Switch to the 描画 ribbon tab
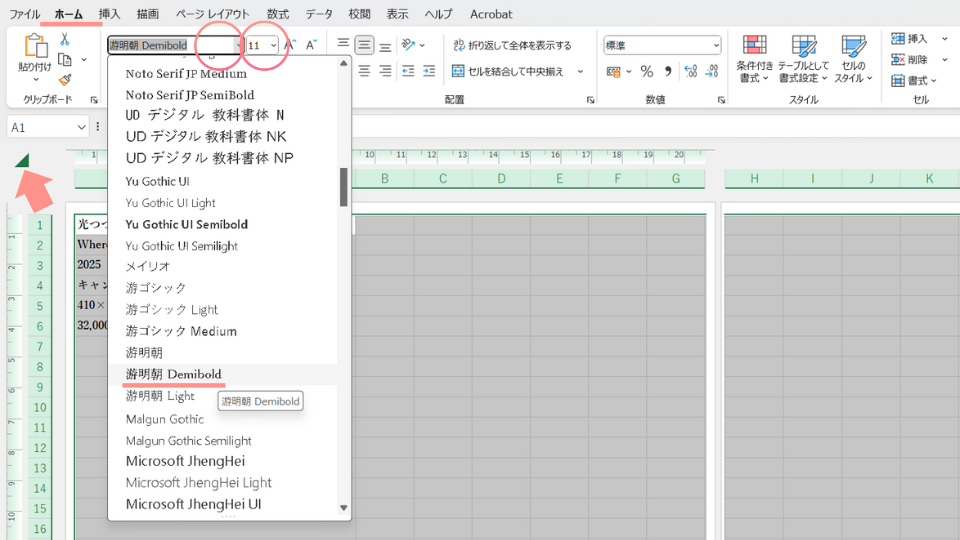Screen dimensions: 960x540 (x=148, y=14)
